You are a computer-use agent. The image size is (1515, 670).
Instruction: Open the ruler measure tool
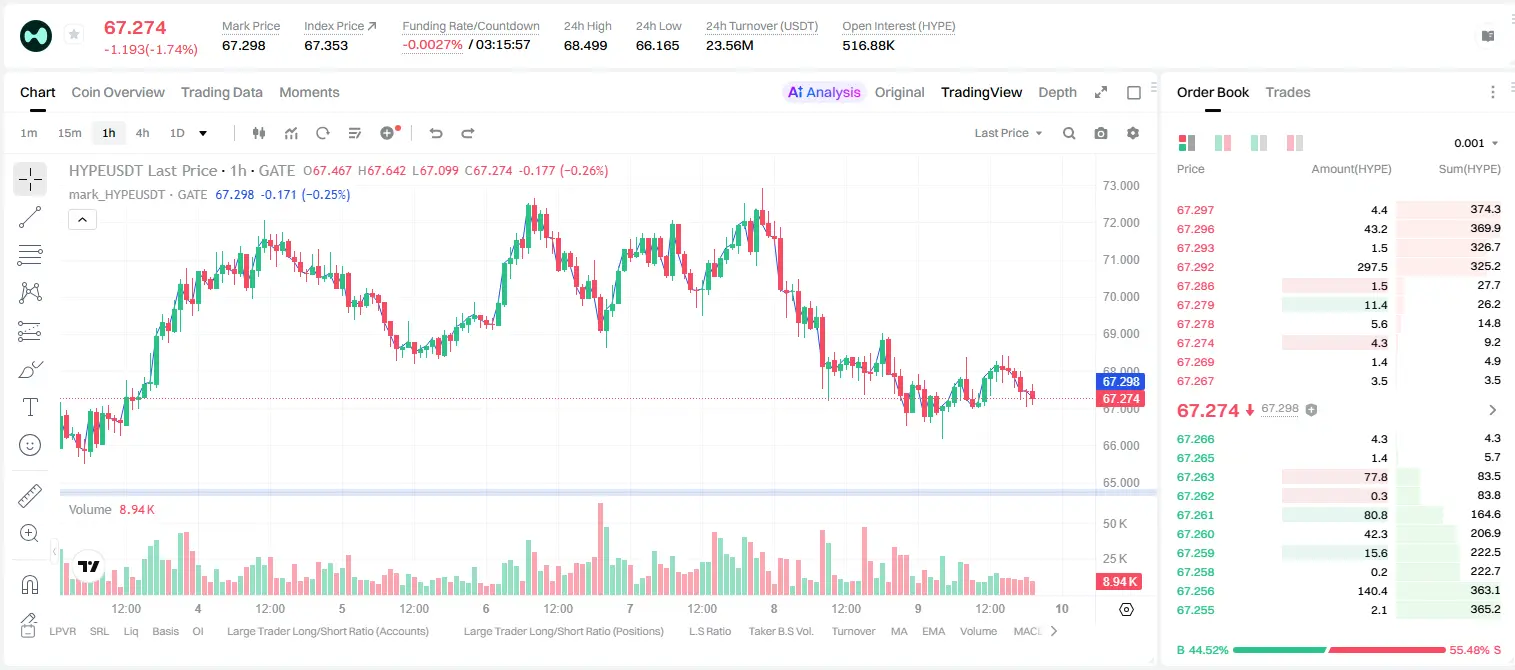coord(30,496)
